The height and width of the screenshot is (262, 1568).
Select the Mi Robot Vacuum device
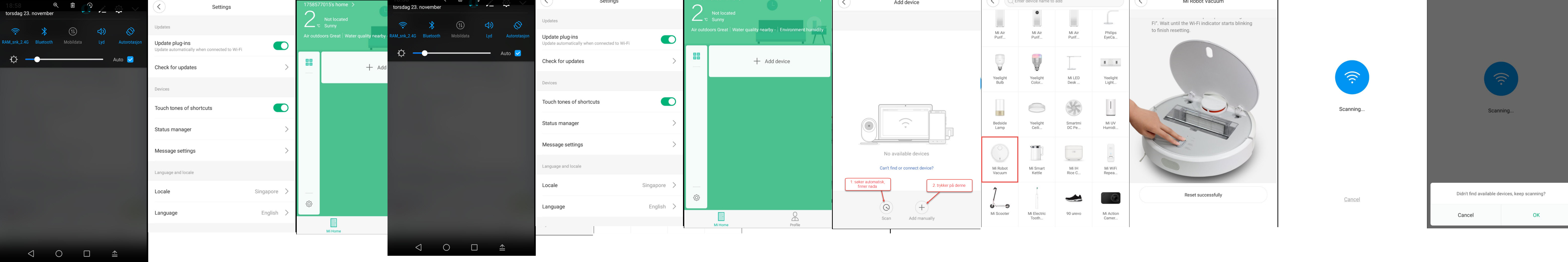[x=999, y=160]
